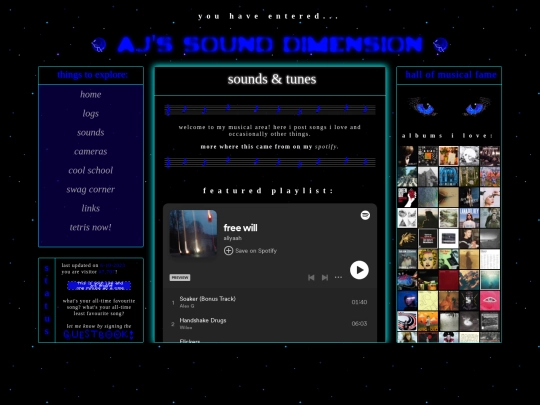Select track Soaker (Bonus Track)
This screenshot has width=540, height=405.
tap(208, 299)
